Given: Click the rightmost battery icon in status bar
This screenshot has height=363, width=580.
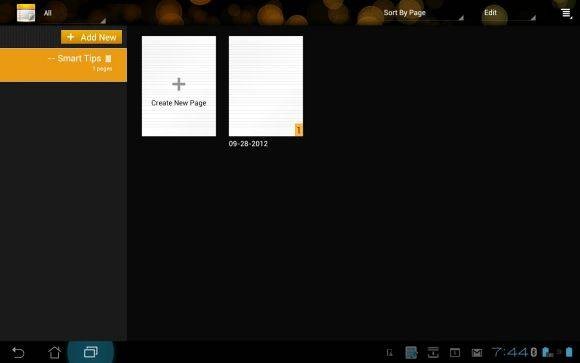Looking at the screenshot, I should 569,352.
